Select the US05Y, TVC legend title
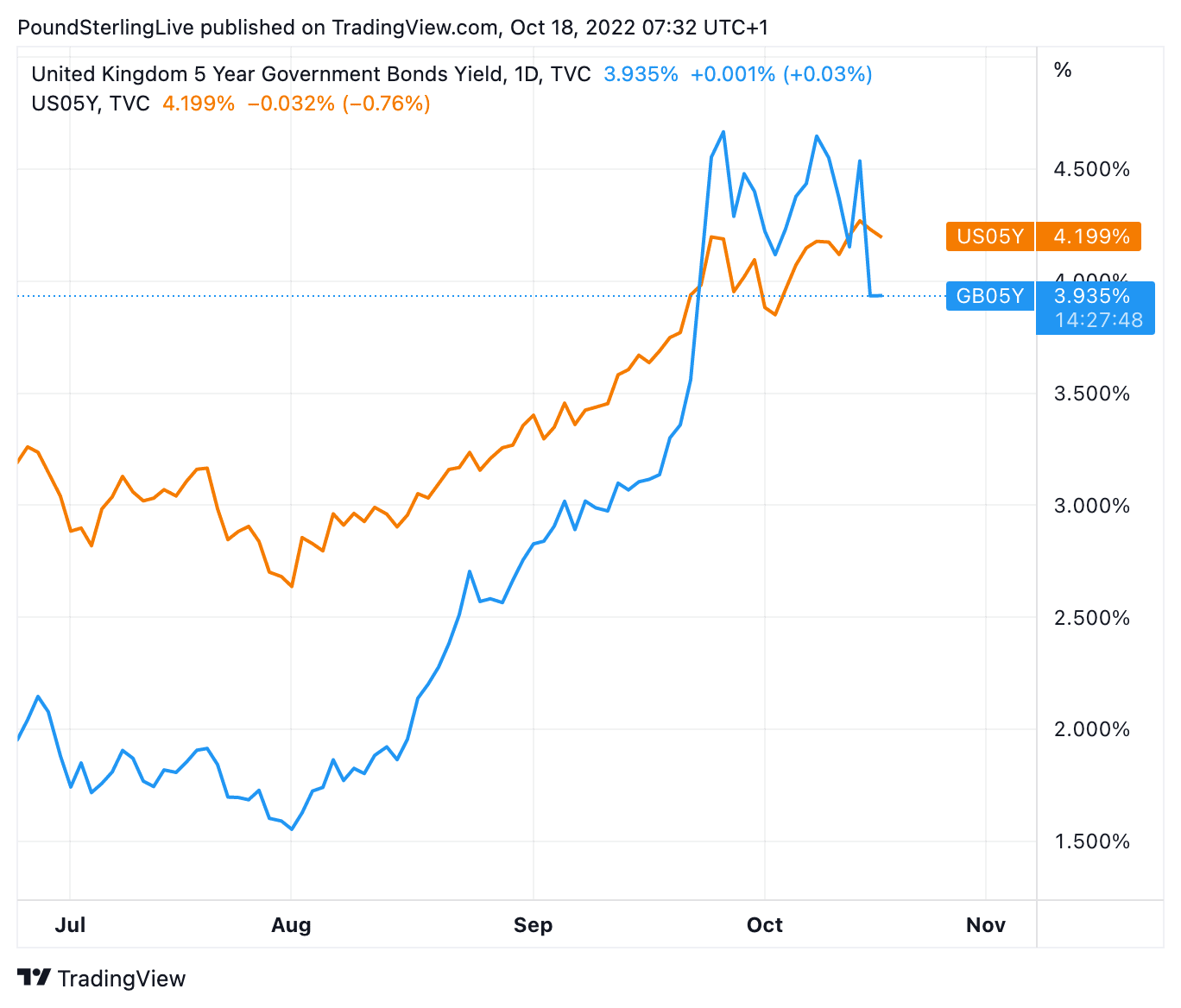The image size is (1181, 1008). coord(91,104)
